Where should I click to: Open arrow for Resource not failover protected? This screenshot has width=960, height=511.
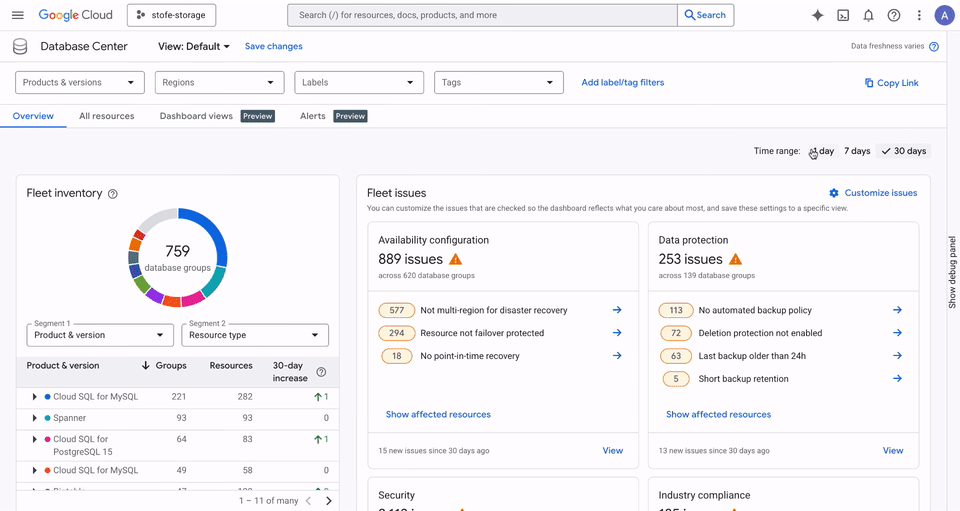tap(617, 333)
